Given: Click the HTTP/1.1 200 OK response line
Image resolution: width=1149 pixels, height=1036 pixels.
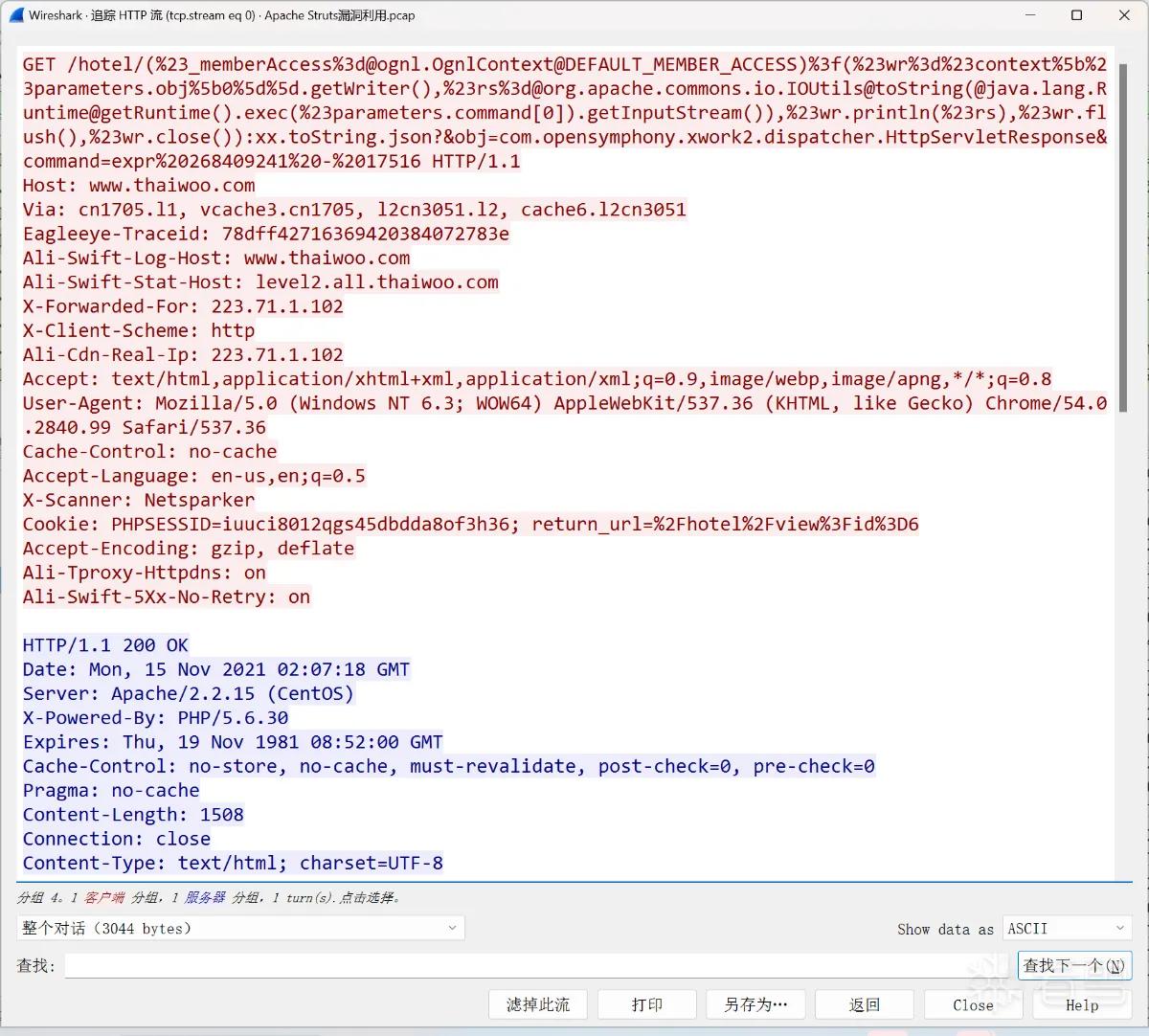Looking at the screenshot, I should (x=105, y=645).
